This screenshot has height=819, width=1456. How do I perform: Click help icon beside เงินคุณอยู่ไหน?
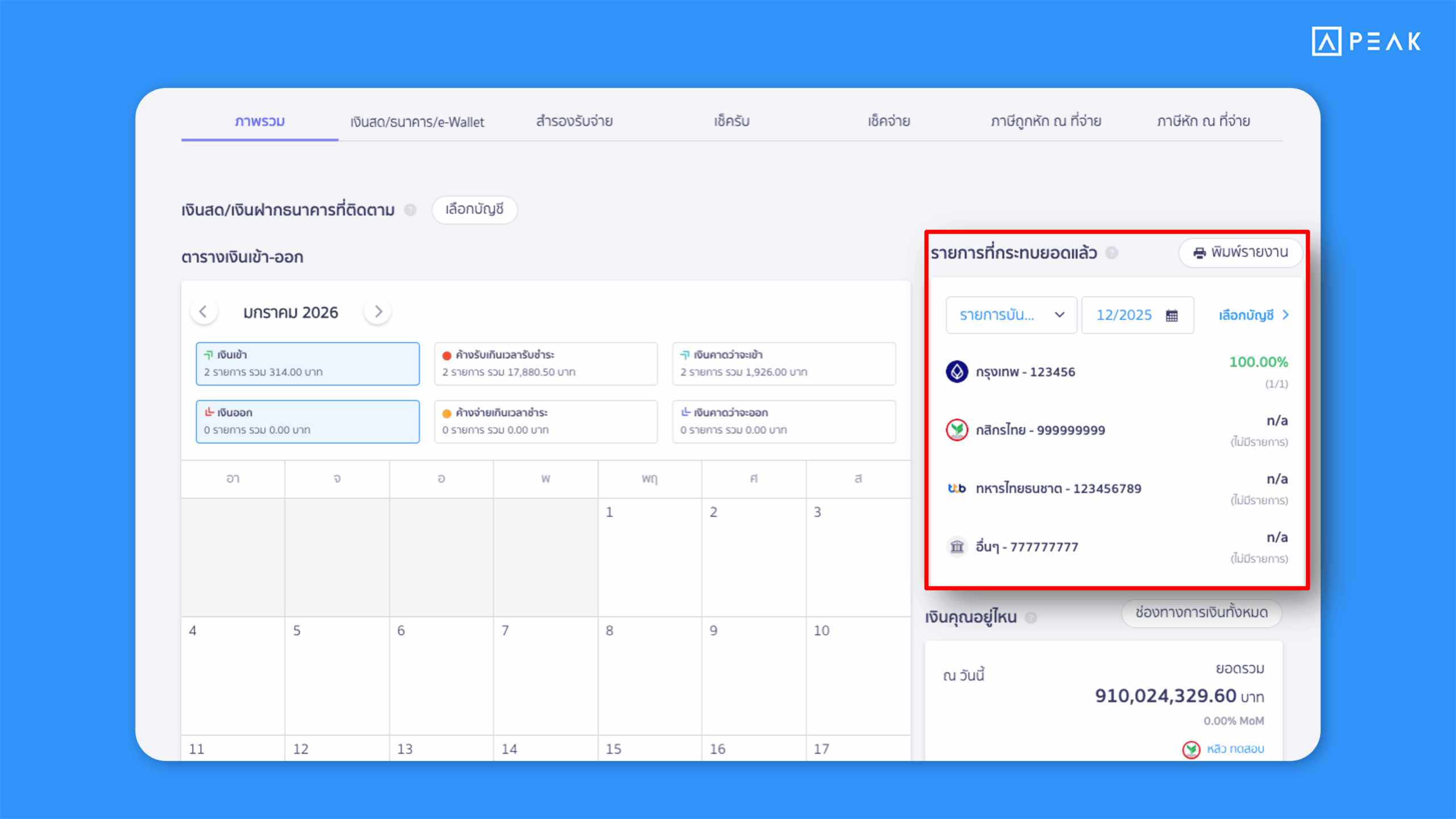pyautogui.click(x=1031, y=618)
